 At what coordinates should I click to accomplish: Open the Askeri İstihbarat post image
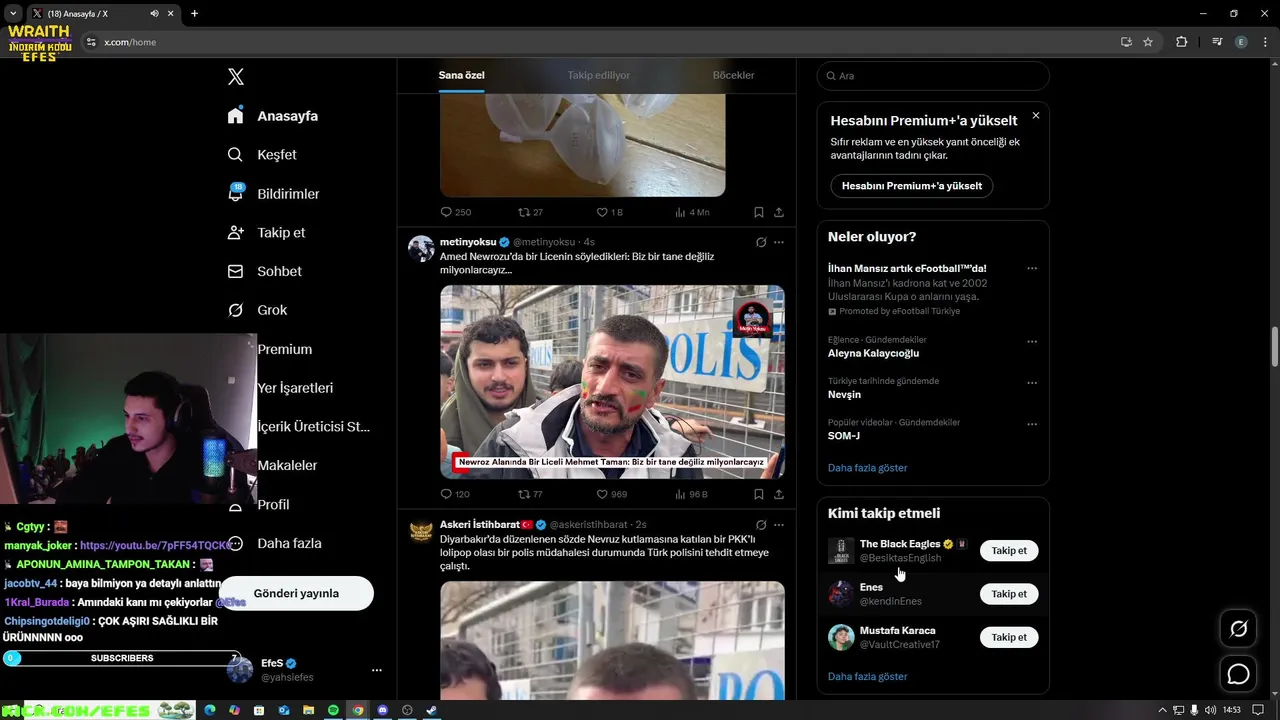point(612,640)
